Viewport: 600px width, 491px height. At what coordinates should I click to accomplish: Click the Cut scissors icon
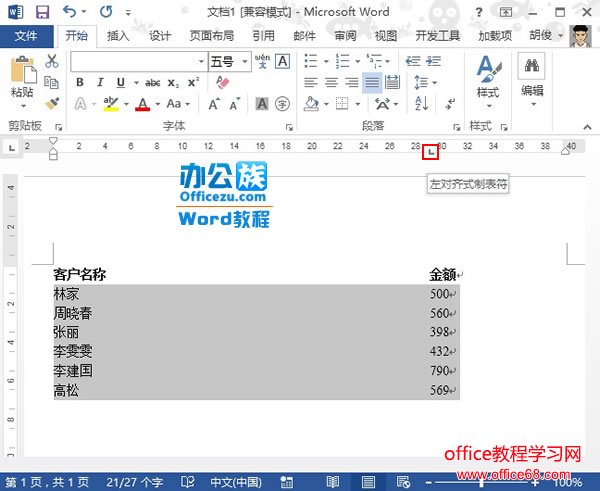click(x=52, y=62)
